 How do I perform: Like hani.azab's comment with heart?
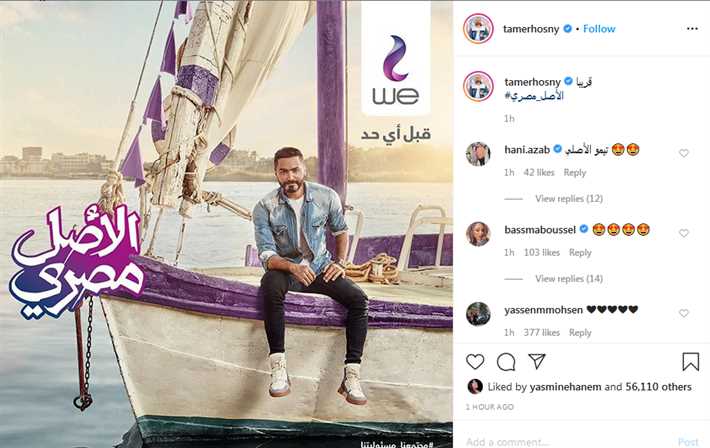click(684, 153)
